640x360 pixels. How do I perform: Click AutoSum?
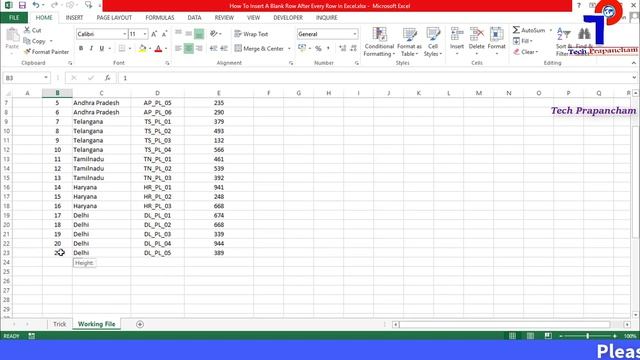[x=529, y=30]
